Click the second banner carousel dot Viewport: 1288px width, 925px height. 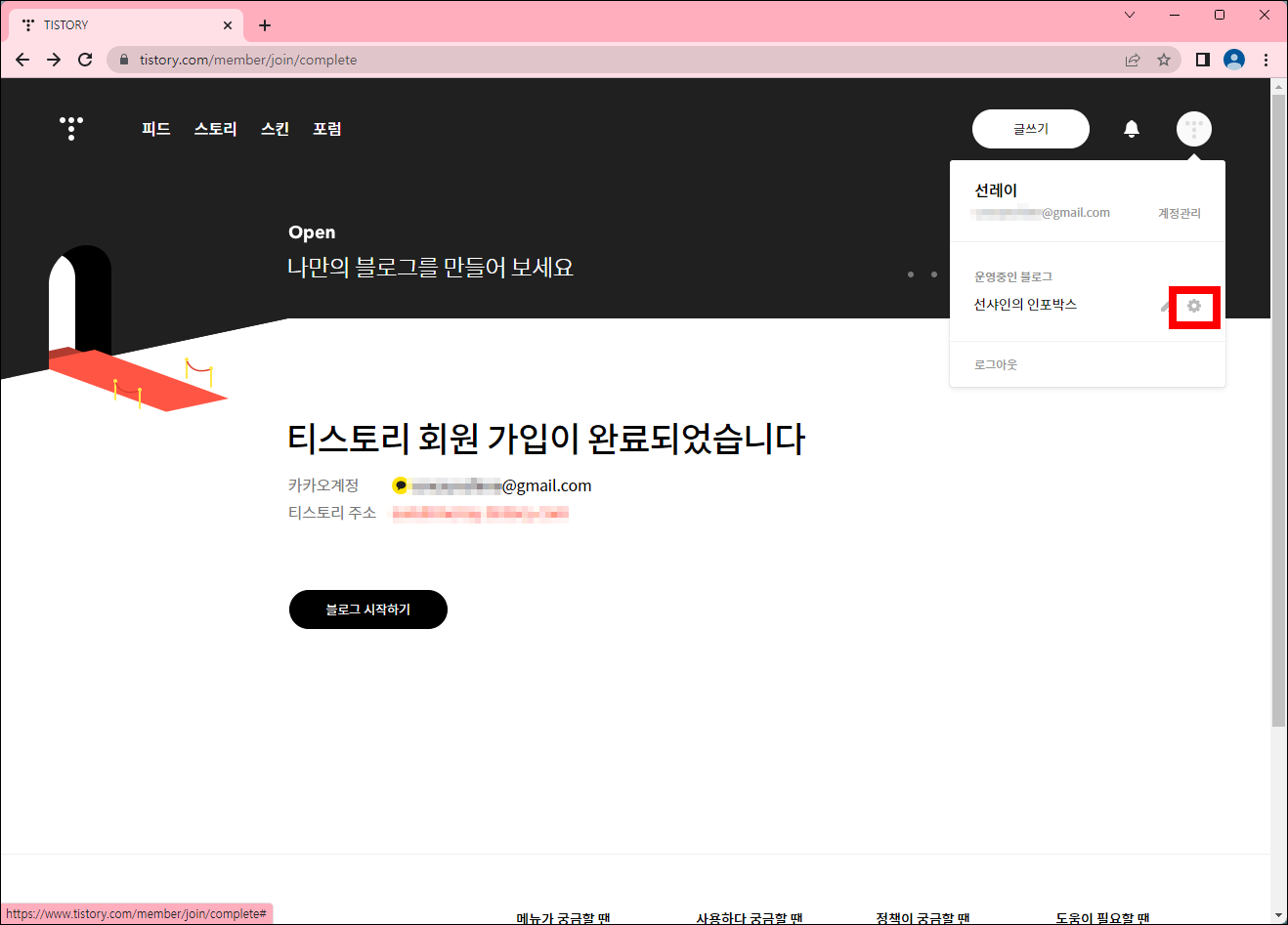click(x=934, y=274)
